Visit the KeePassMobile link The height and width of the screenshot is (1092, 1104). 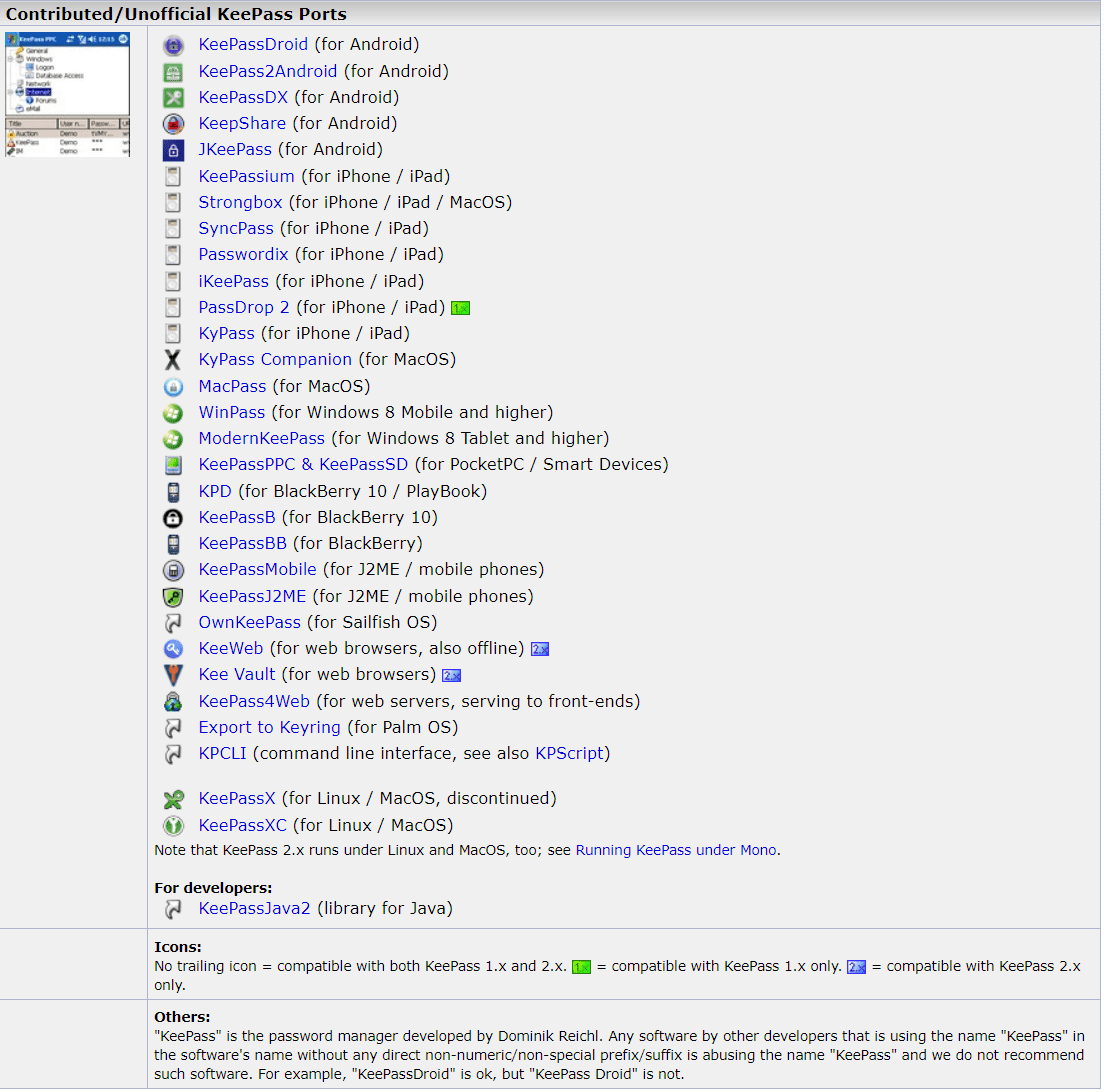tap(258, 569)
